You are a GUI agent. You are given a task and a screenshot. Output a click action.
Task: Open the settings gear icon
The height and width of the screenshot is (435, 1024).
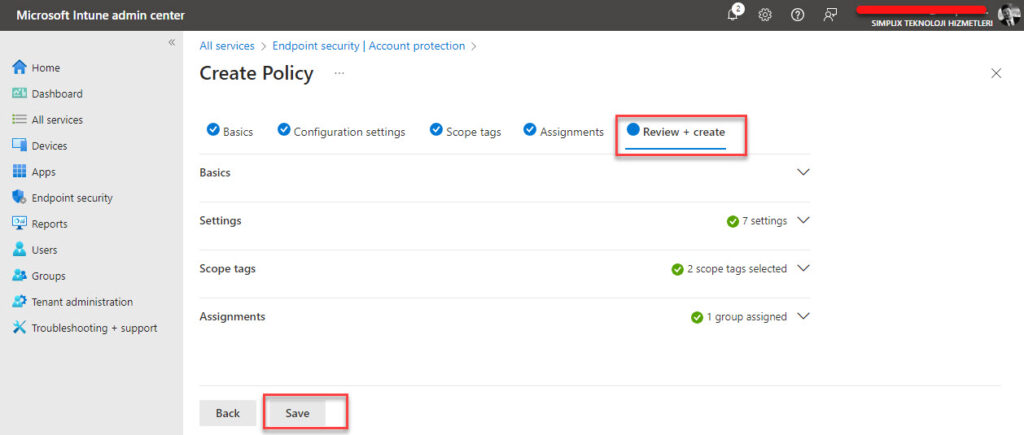click(x=765, y=15)
